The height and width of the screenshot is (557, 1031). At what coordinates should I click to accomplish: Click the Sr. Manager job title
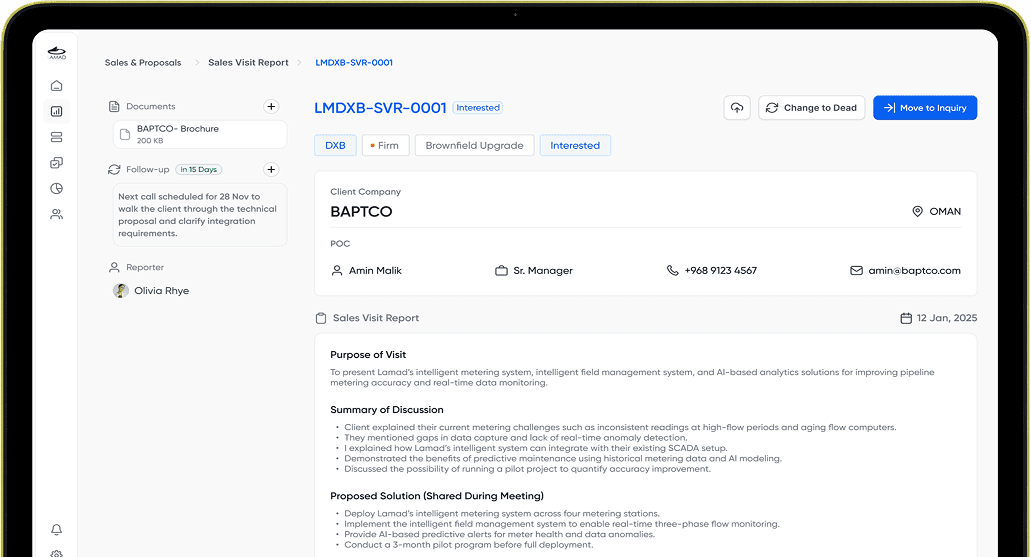543,270
